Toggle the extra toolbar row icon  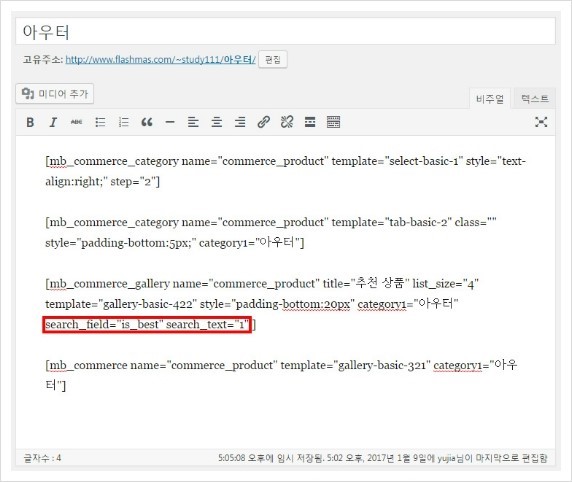pos(333,122)
